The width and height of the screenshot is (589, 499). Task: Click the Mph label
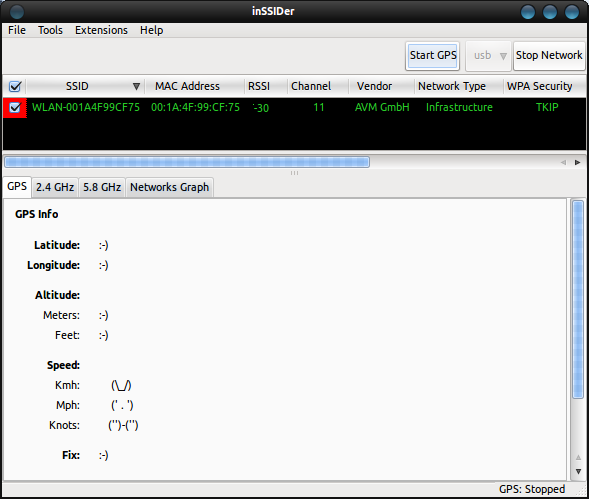(x=68, y=405)
